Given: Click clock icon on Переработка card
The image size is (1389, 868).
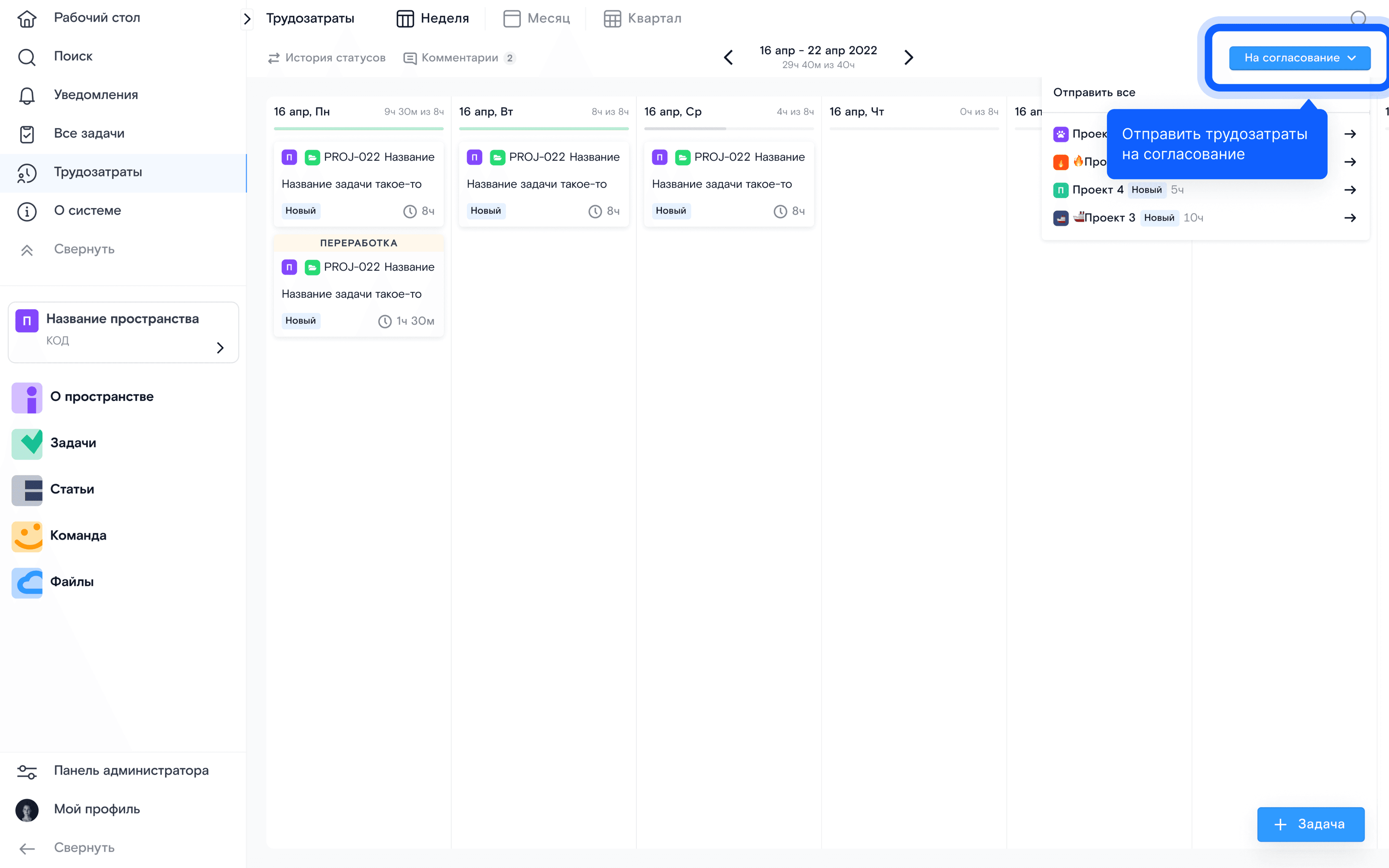Looking at the screenshot, I should [x=385, y=322].
